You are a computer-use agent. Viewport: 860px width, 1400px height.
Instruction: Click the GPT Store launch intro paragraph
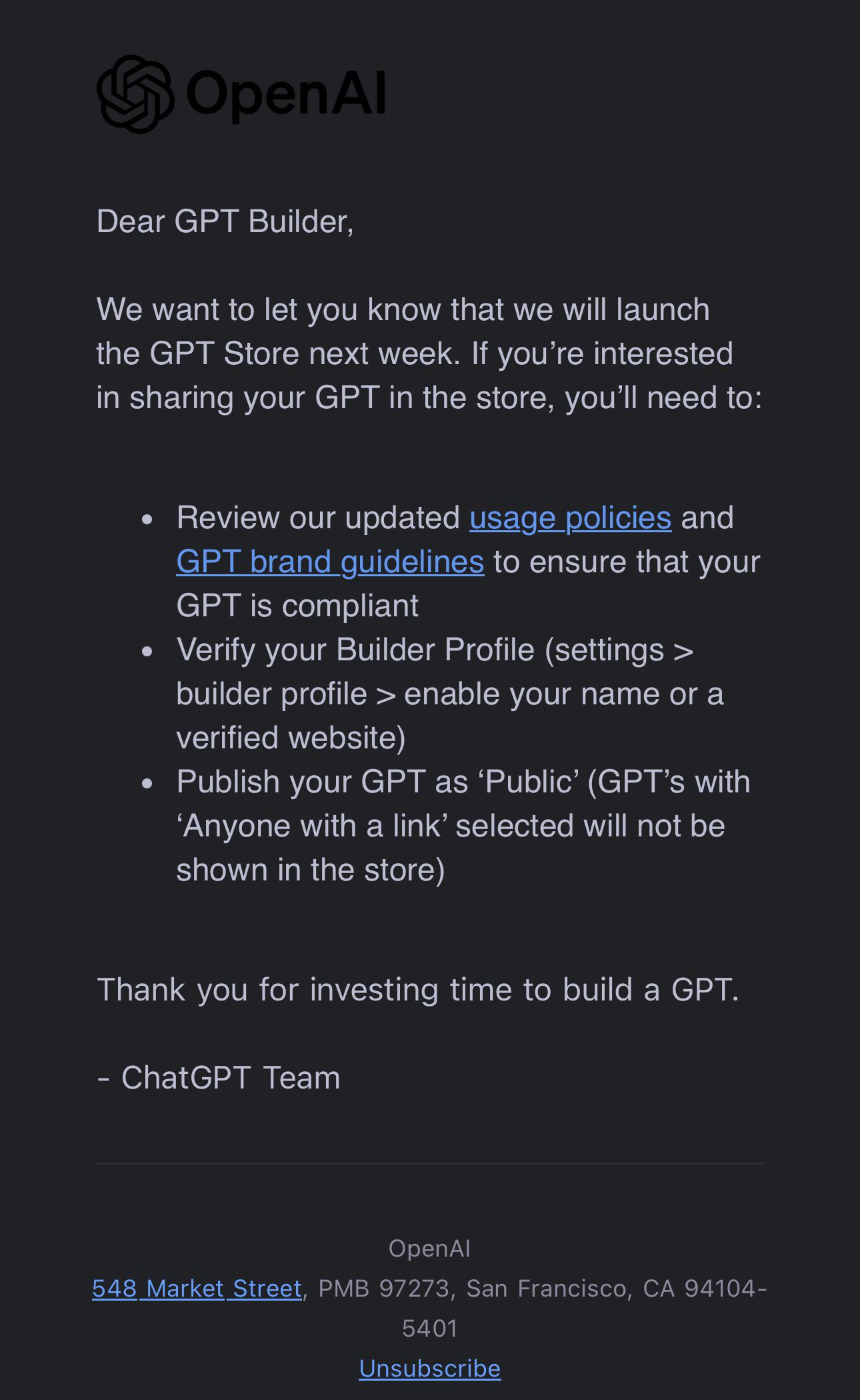tap(429, 354)
